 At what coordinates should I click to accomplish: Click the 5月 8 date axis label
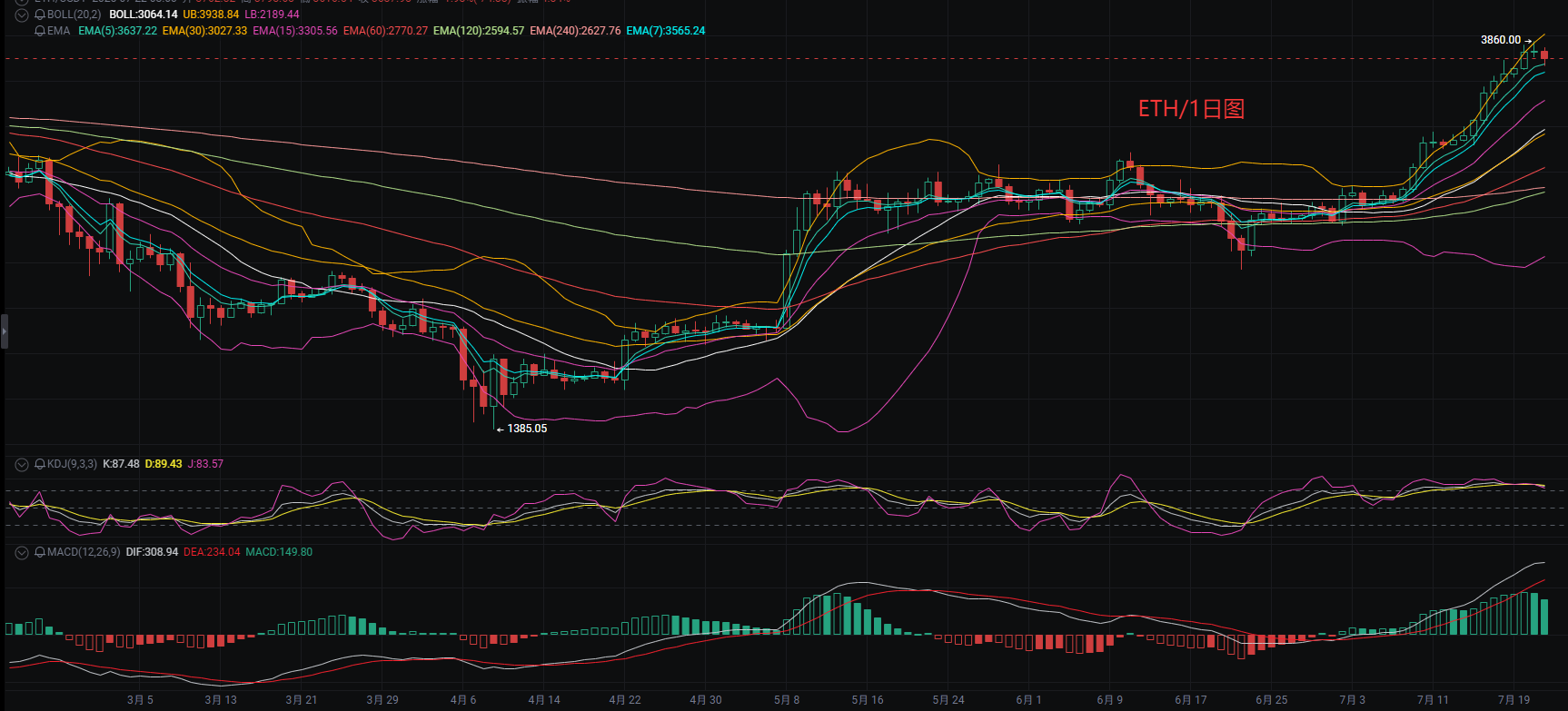point(787,700)
